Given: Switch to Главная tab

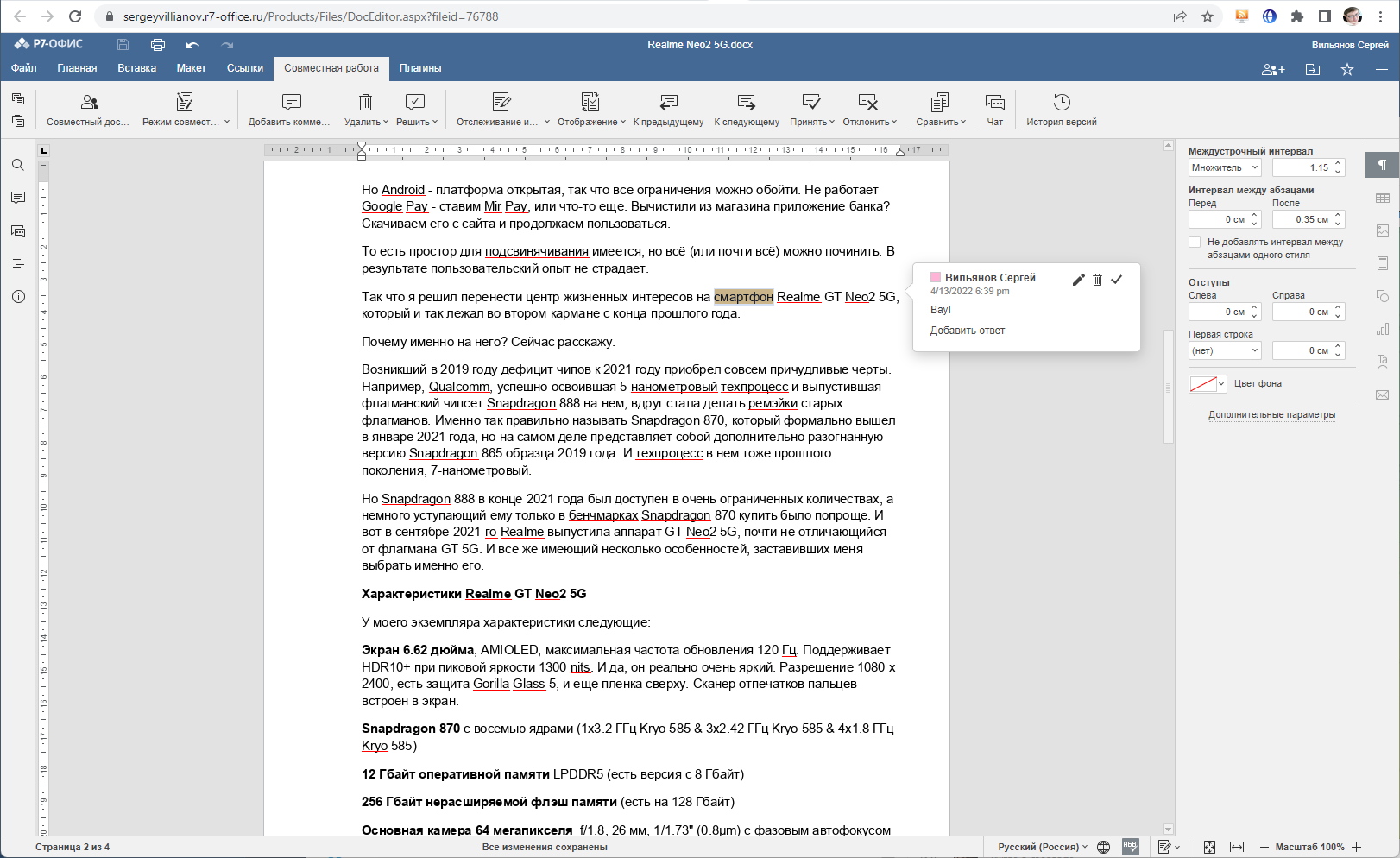Looking at the screenshot, I should pyautogui.click(x=77, y=68).
